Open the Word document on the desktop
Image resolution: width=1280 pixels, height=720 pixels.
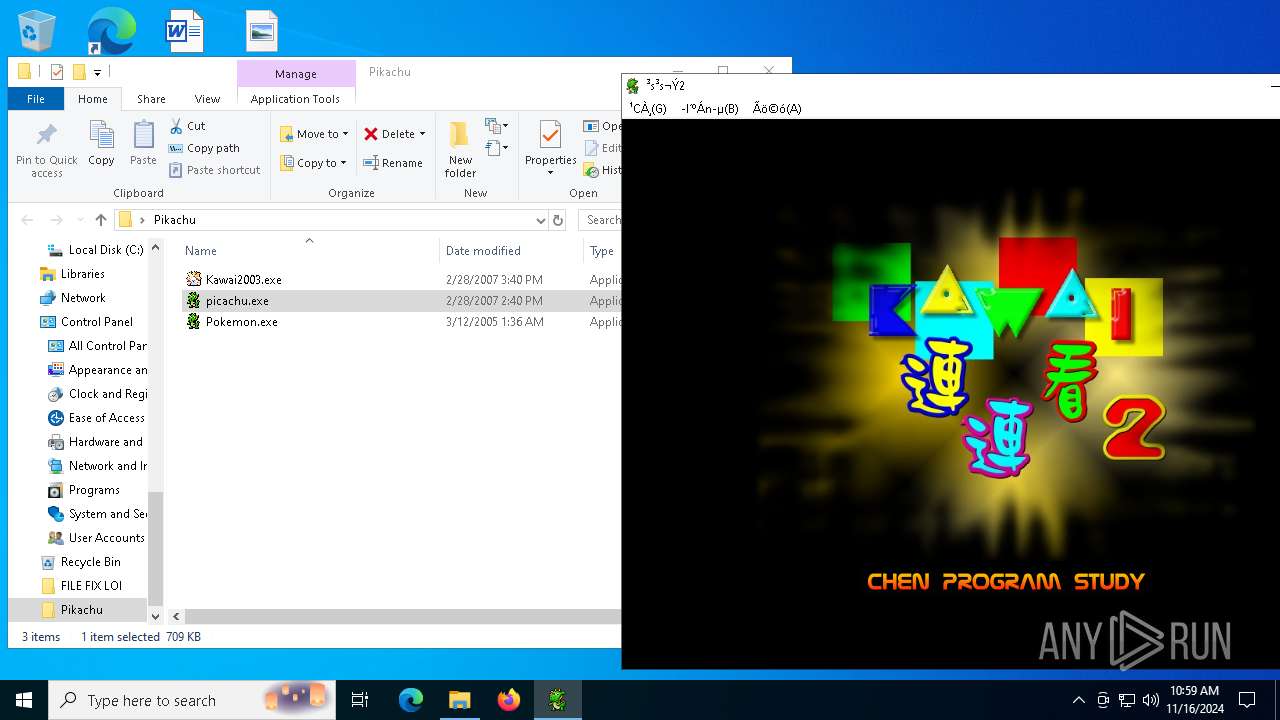[x=184, y=31]
